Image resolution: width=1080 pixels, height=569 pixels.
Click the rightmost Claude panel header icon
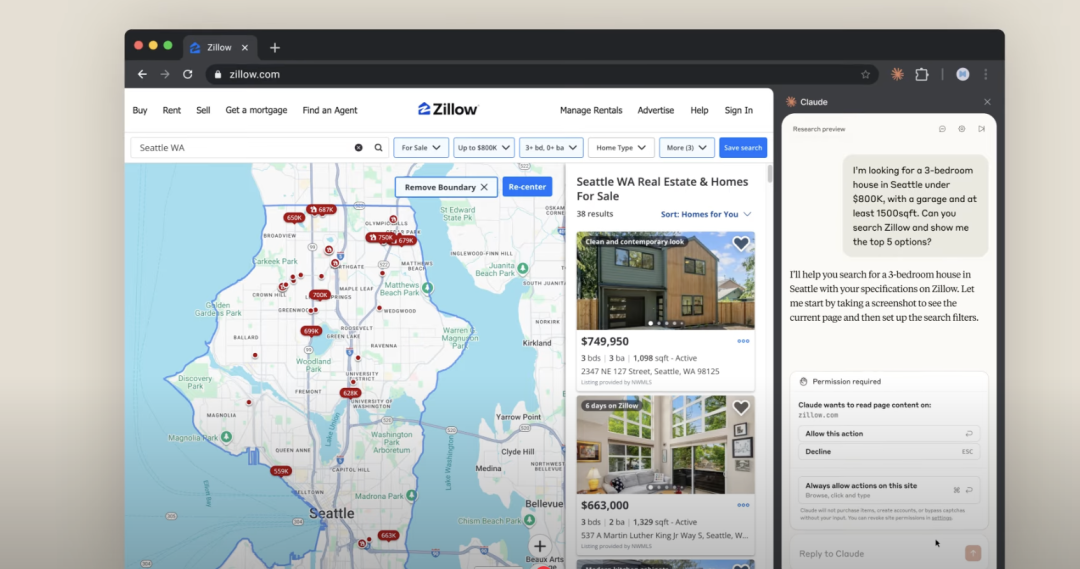982,129
